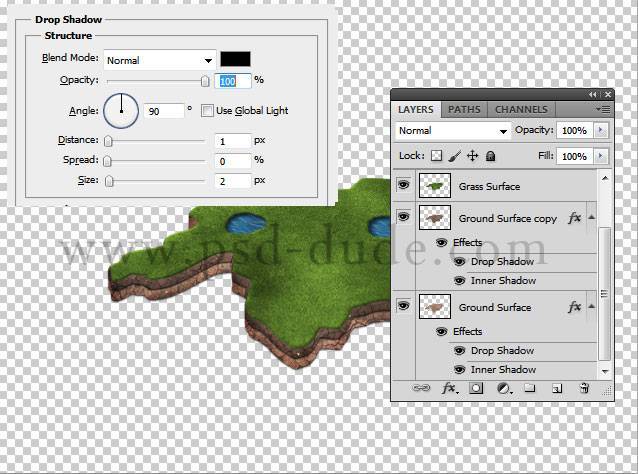The height and width of the screenshot is (474, 638).
Task: Select the Ground Surface copy layer name
Action: [x=508, y=218]
